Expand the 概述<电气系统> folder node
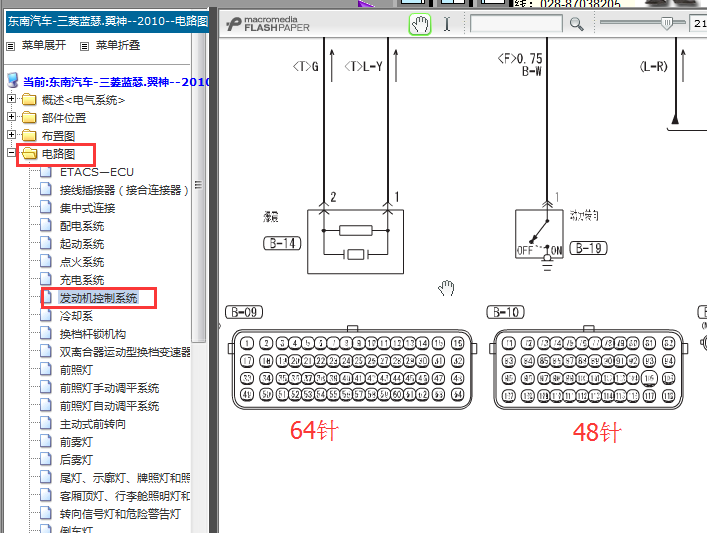 11,99
